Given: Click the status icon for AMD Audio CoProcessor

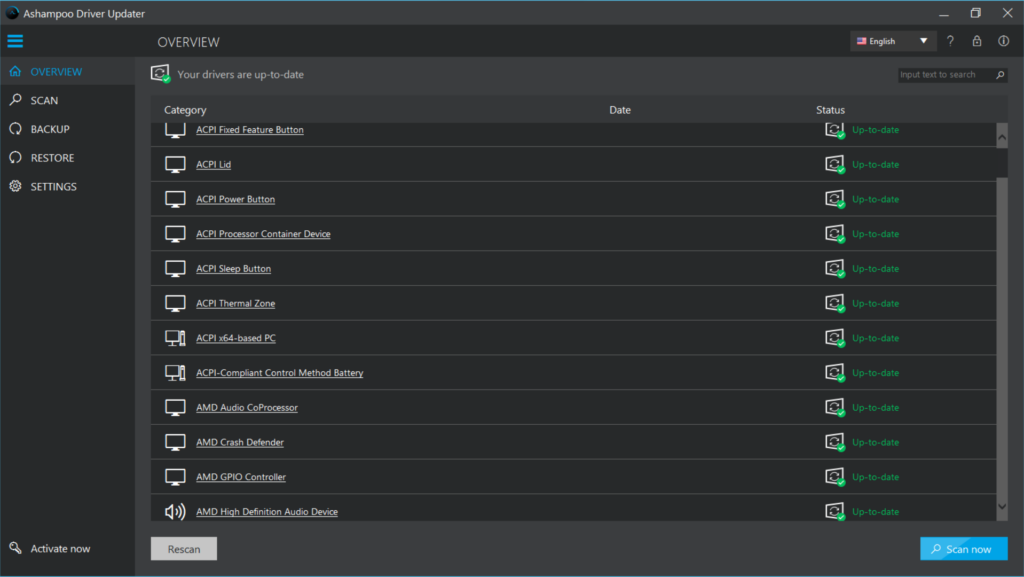Looking at the screenshot, I should pyautogui.click(x=835, y=407).
